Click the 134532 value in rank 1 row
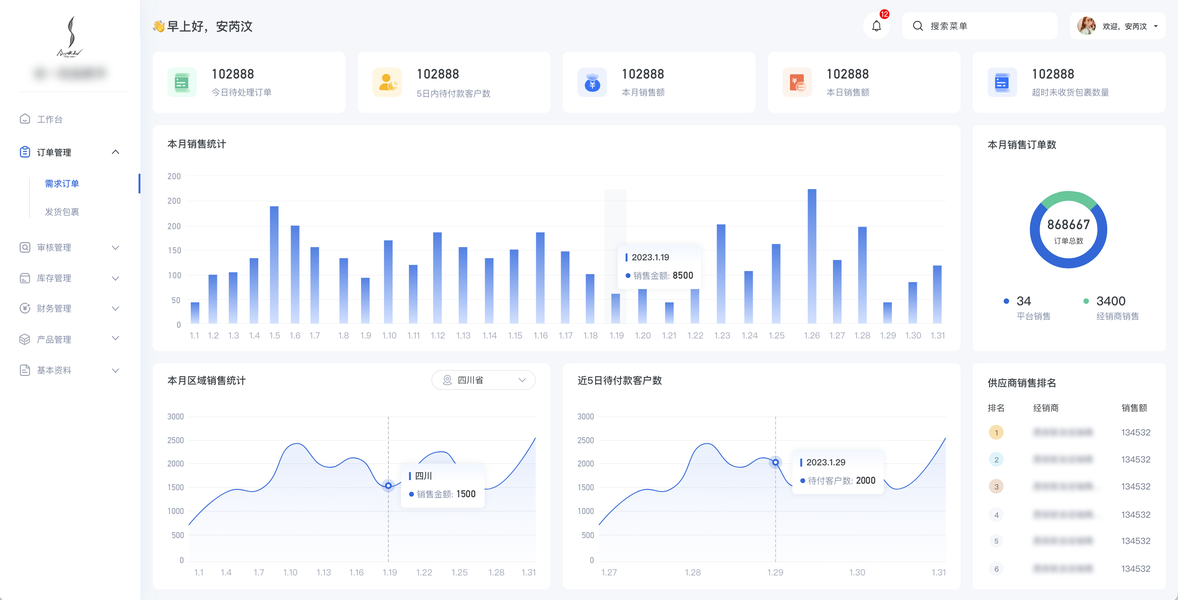Image resolution: width=1178 pixels, height=600 pixels. pos(1136,433)
